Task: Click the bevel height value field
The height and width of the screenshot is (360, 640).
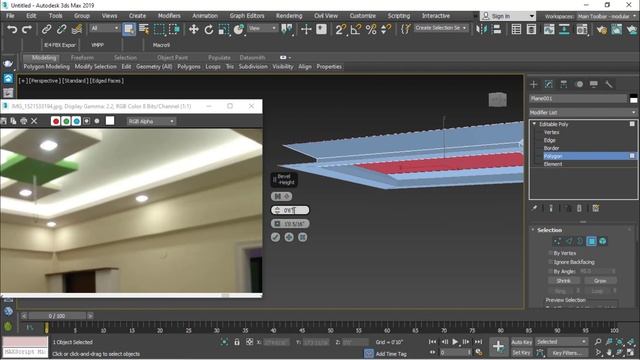Action: pyautogui.click(x=290, y=210)
